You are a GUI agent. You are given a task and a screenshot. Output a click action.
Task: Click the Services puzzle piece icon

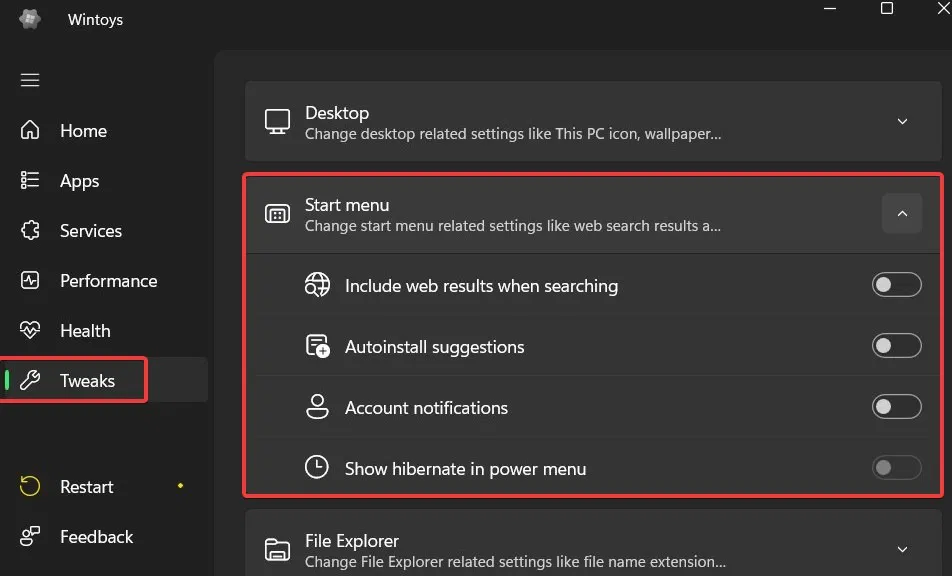[30, 231]
